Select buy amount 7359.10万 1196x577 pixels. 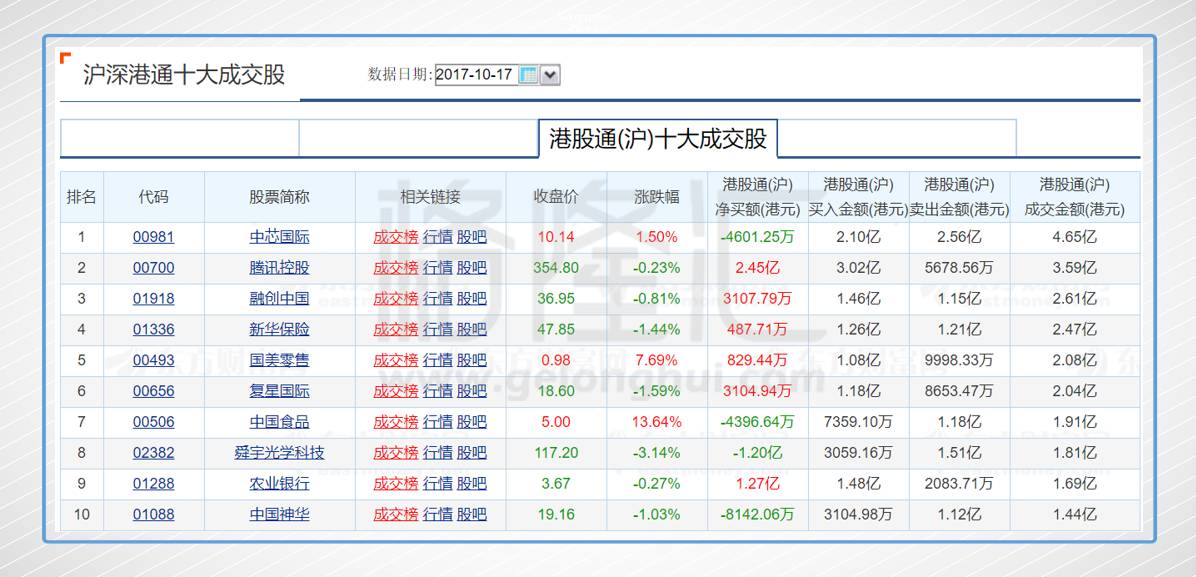[858, 422]
